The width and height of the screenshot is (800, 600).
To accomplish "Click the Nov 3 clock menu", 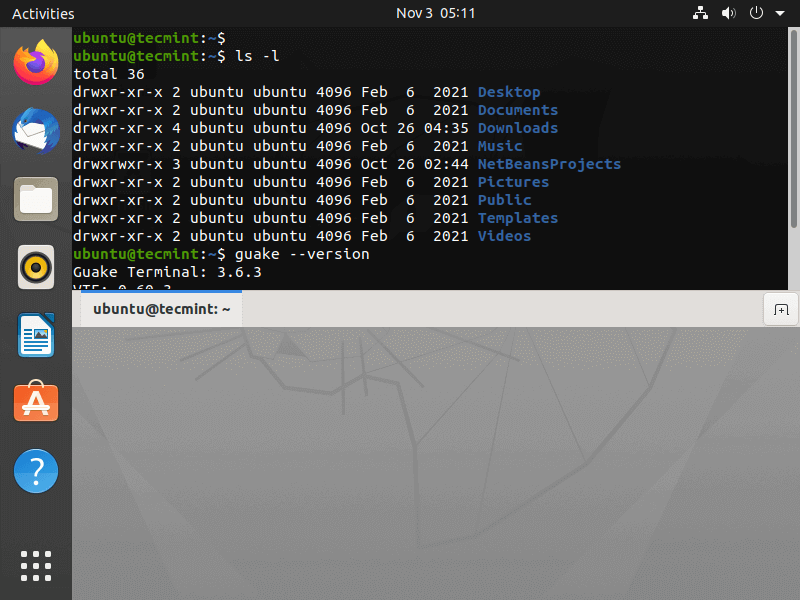I will point(436,13).
